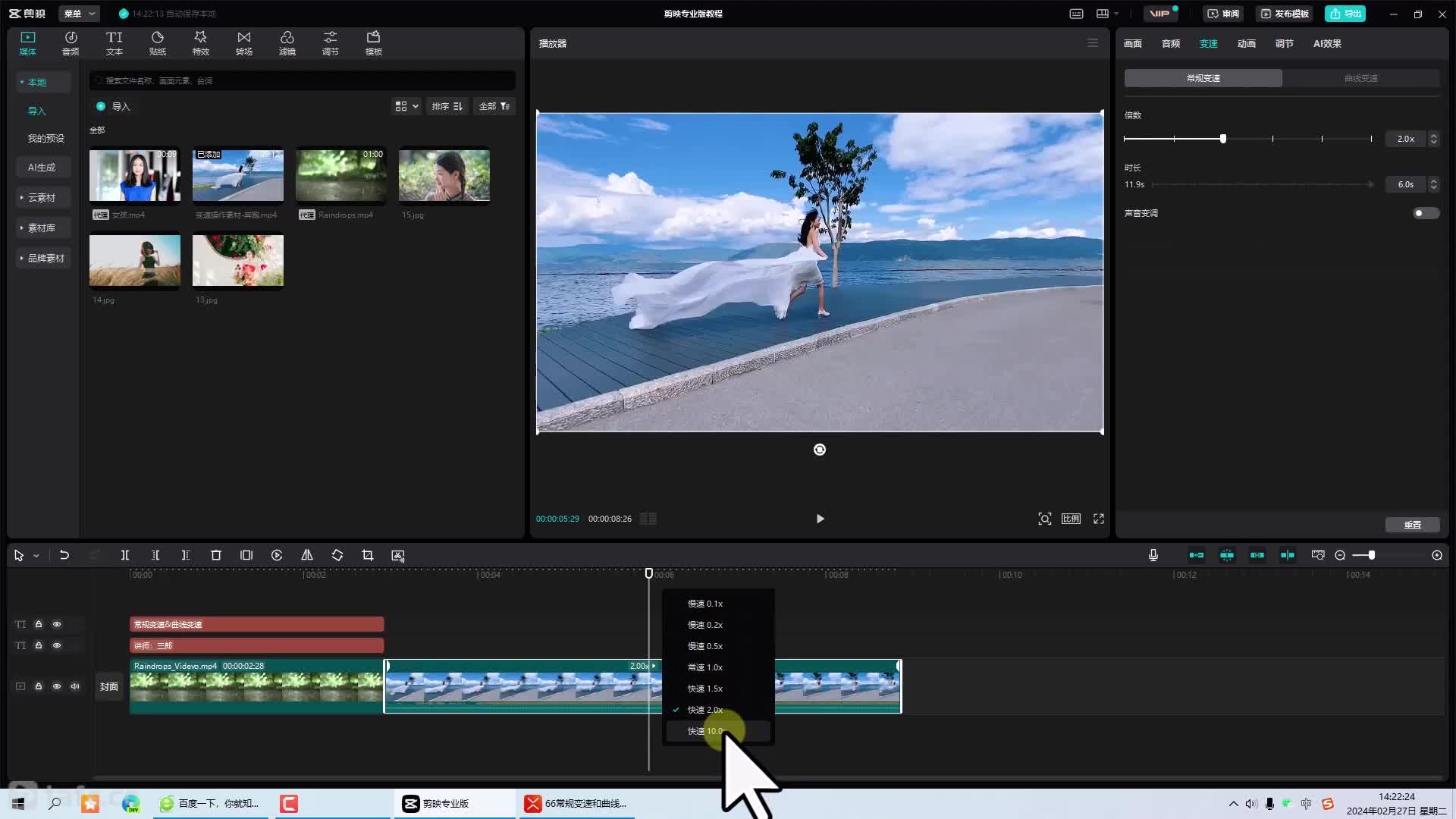The width and height of the screenshot is (1456, 819).
Task: Select the Raindrops.mp4 media thumbnail
Action: click(x=341, y=175)
